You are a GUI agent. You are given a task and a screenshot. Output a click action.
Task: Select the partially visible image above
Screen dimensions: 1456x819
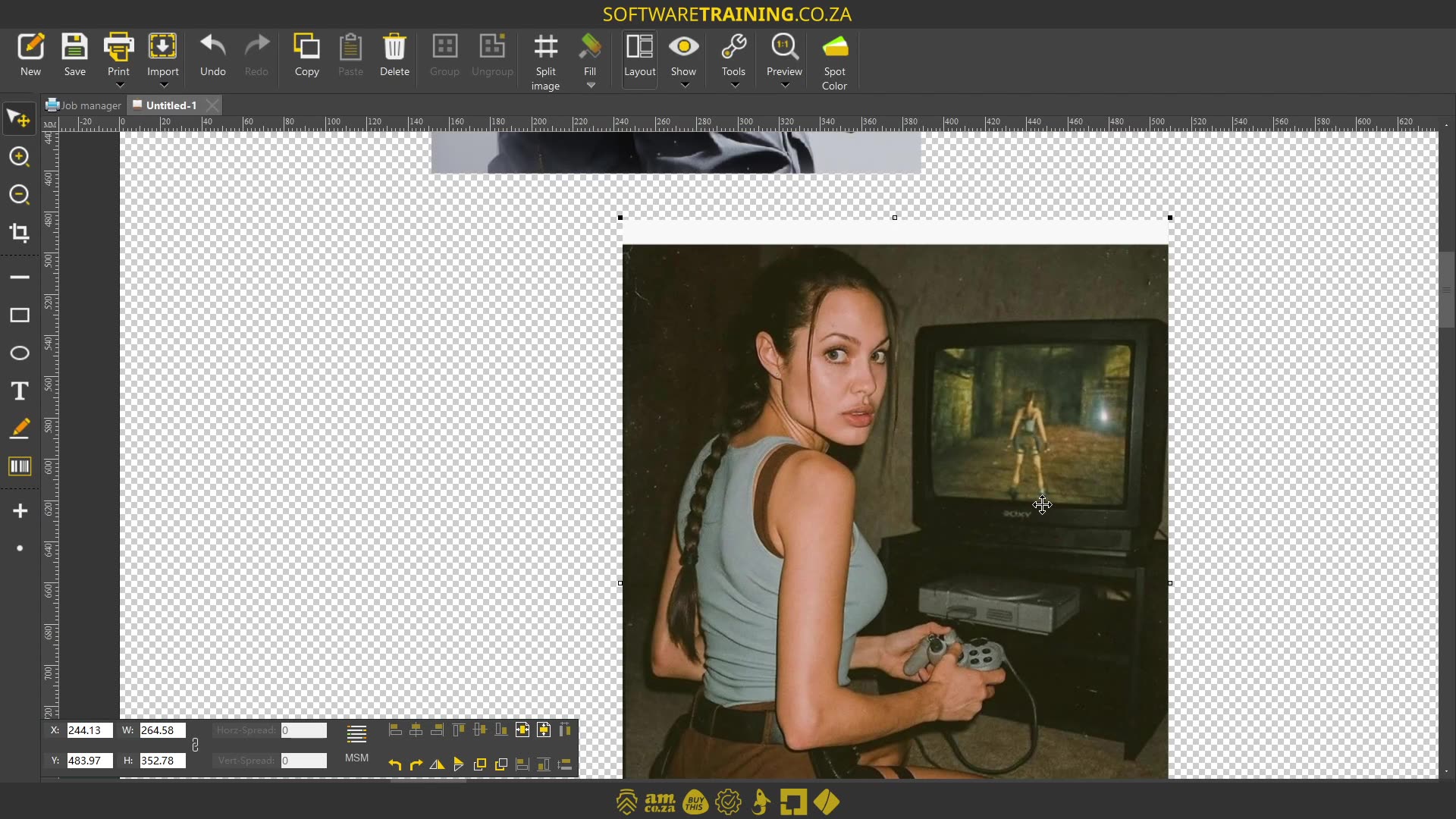click(676, 152)
